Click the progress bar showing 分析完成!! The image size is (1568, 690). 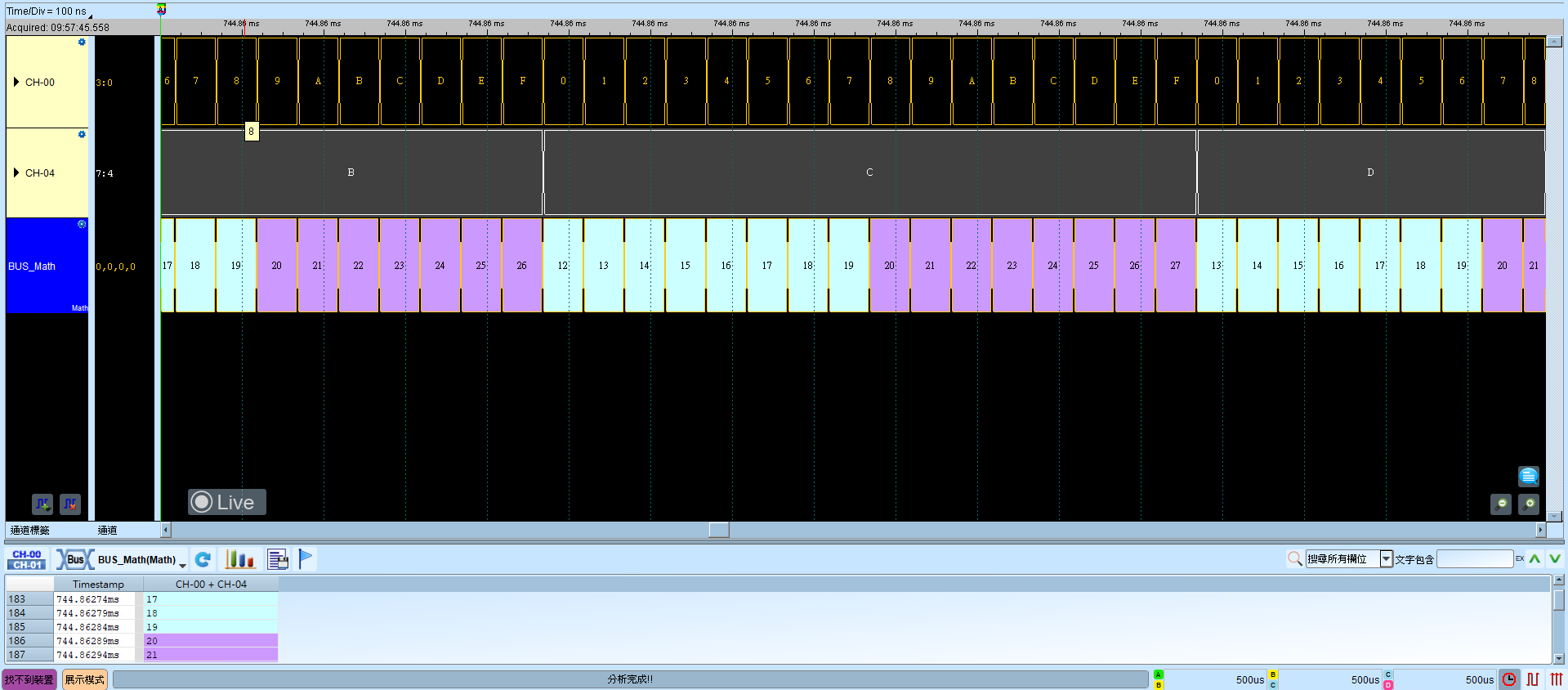tap(630, 679)
